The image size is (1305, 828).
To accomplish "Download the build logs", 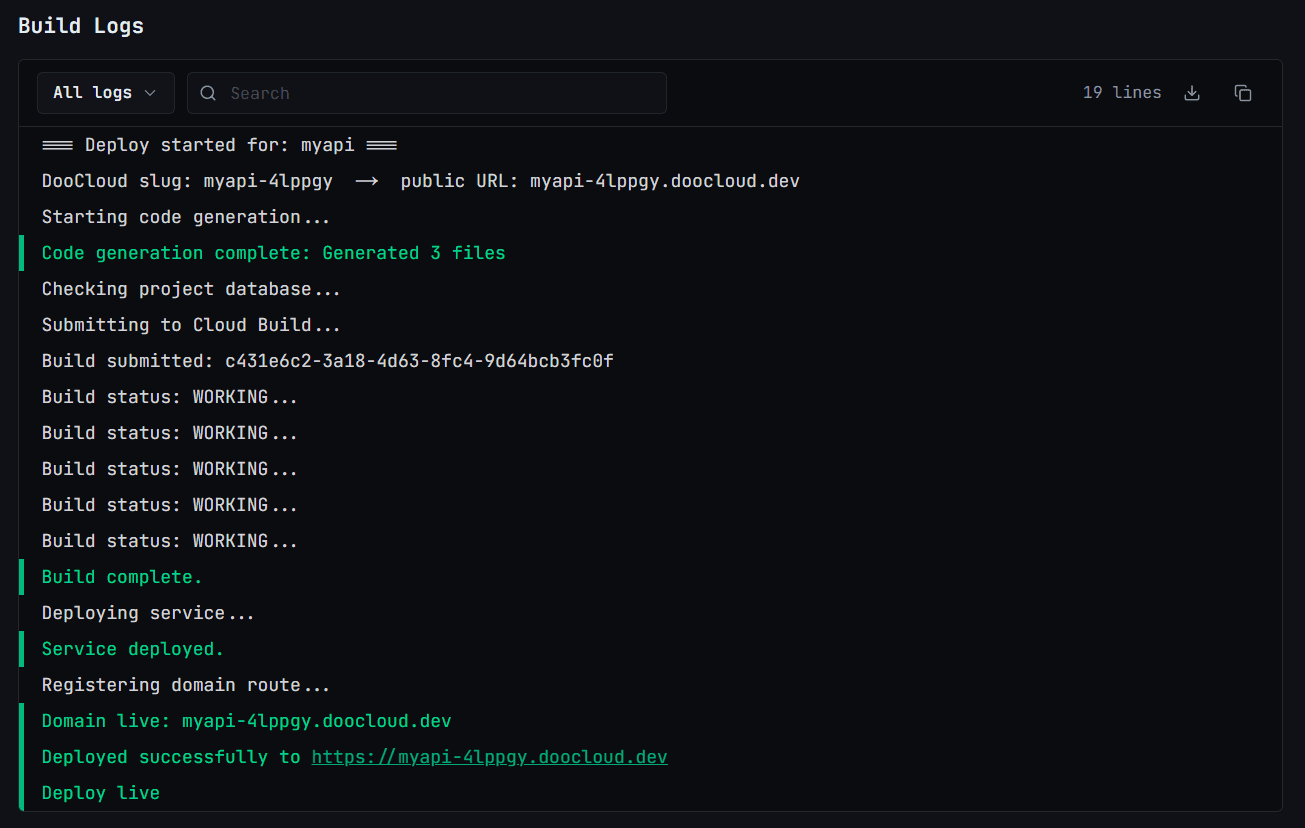I will [1191, 93].
